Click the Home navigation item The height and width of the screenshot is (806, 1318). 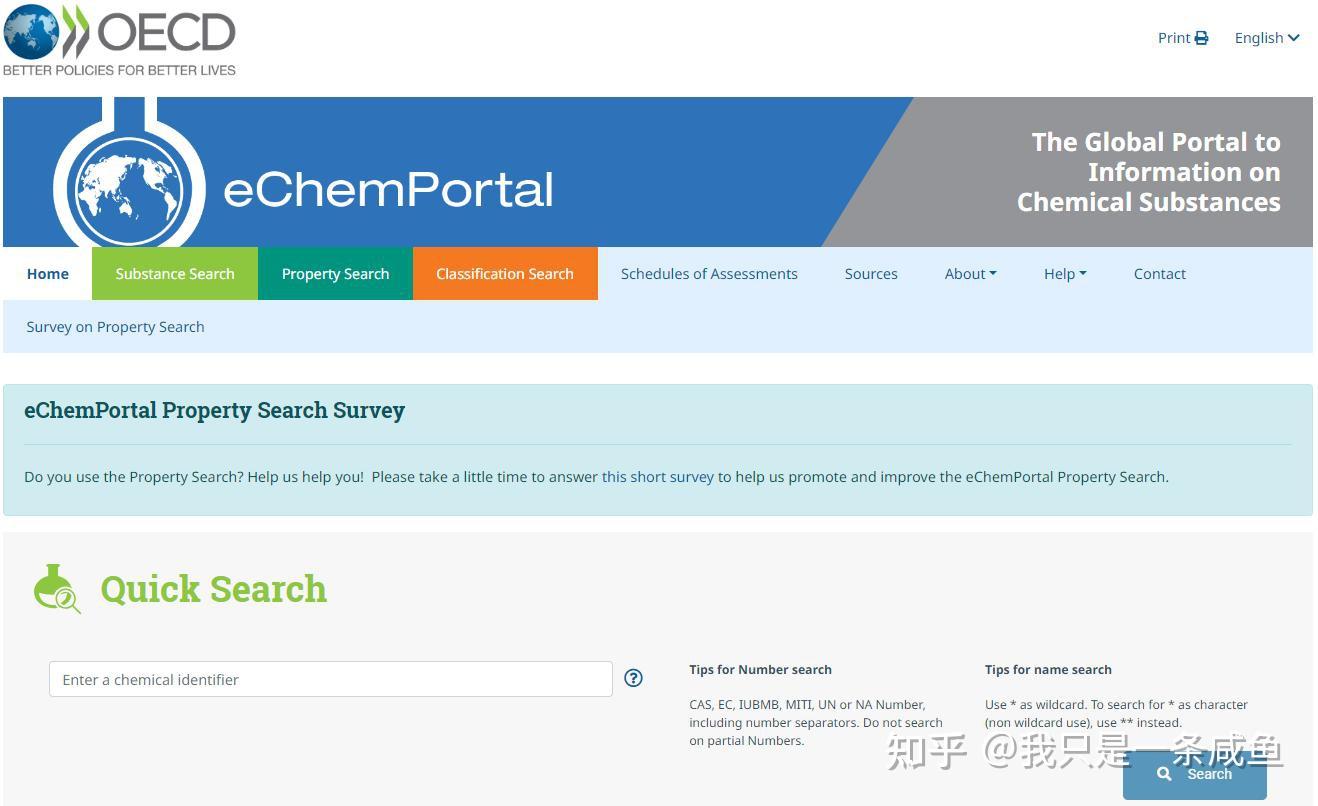48,274
